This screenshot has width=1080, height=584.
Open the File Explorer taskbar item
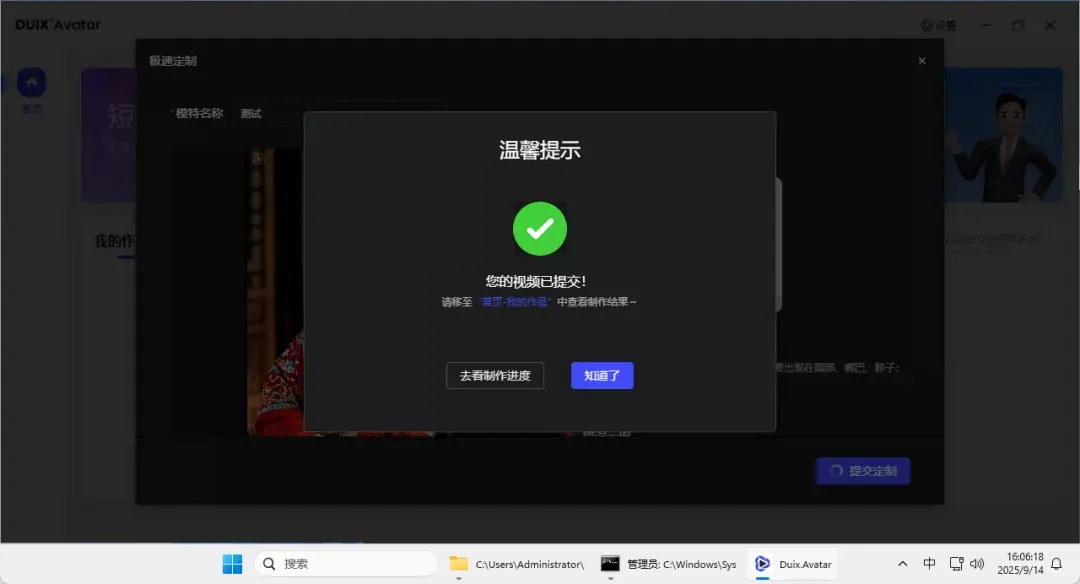click(x=517, y=564)
